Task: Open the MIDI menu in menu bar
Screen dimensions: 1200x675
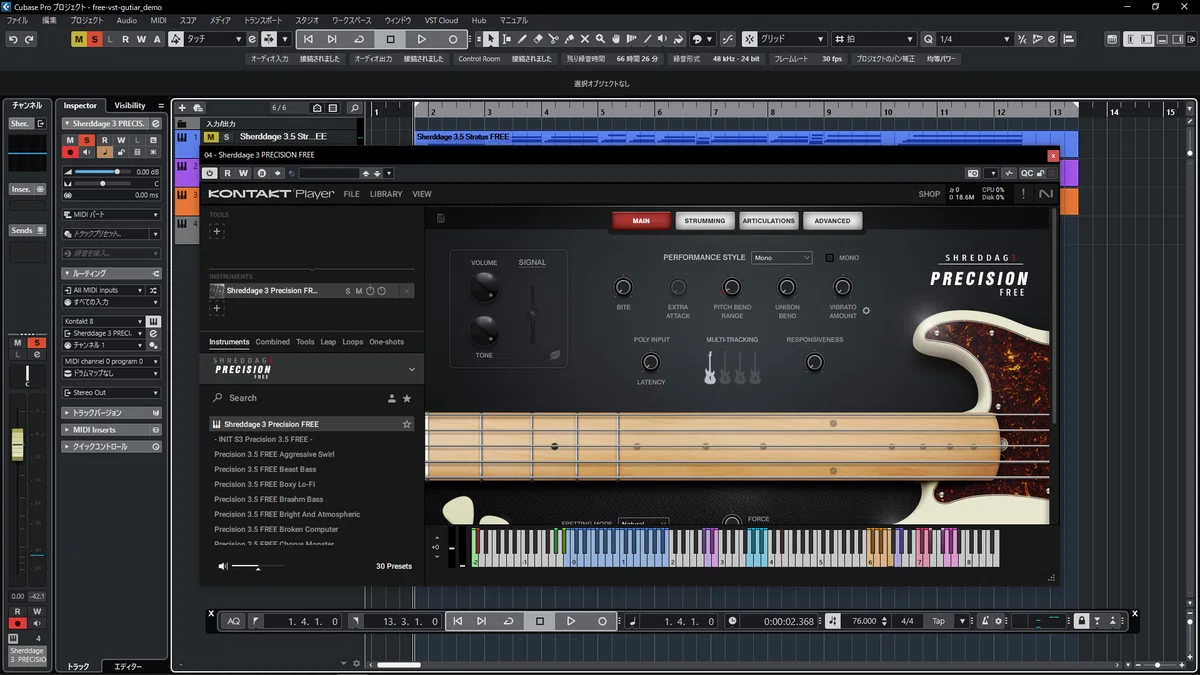Action: (x=158, y=20)
